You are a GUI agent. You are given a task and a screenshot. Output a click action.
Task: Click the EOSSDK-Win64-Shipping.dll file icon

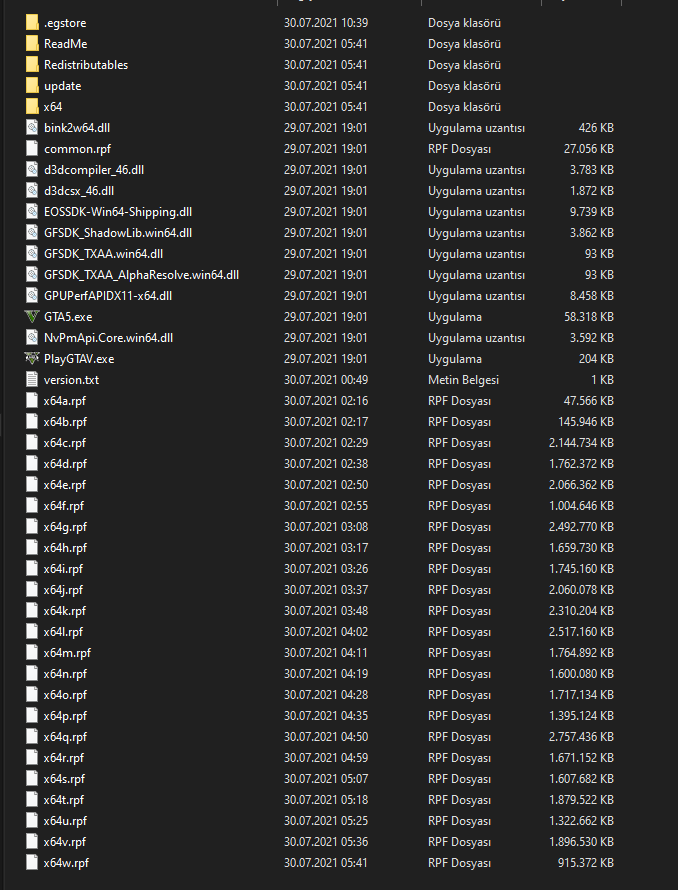pyautogui.click(x=32, y=212)
